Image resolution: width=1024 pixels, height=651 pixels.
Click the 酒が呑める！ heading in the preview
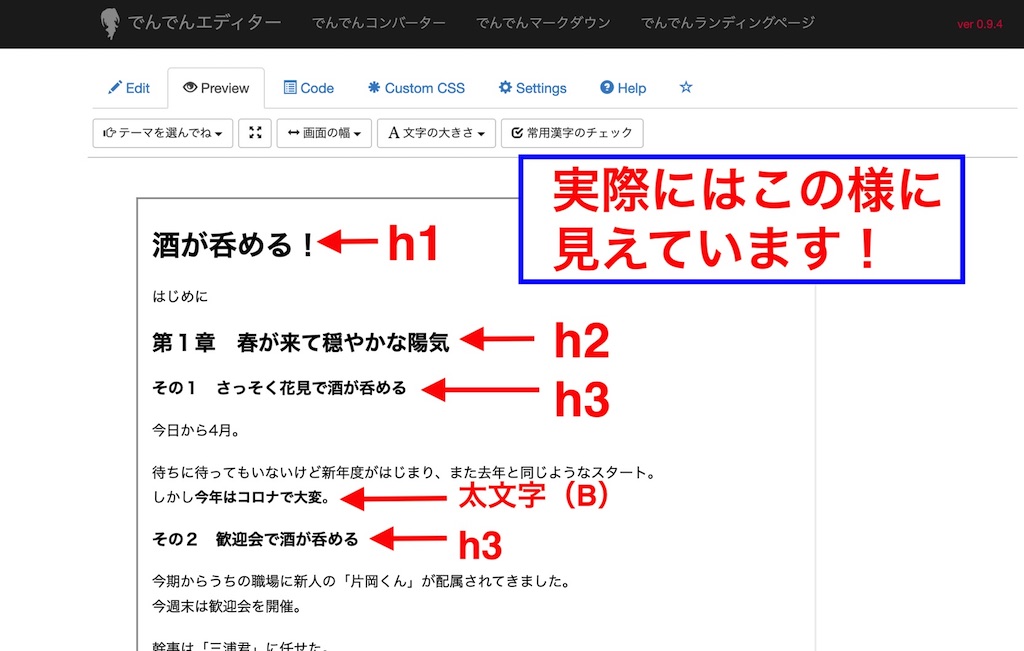pyautogui.click(x=233, y=245)
